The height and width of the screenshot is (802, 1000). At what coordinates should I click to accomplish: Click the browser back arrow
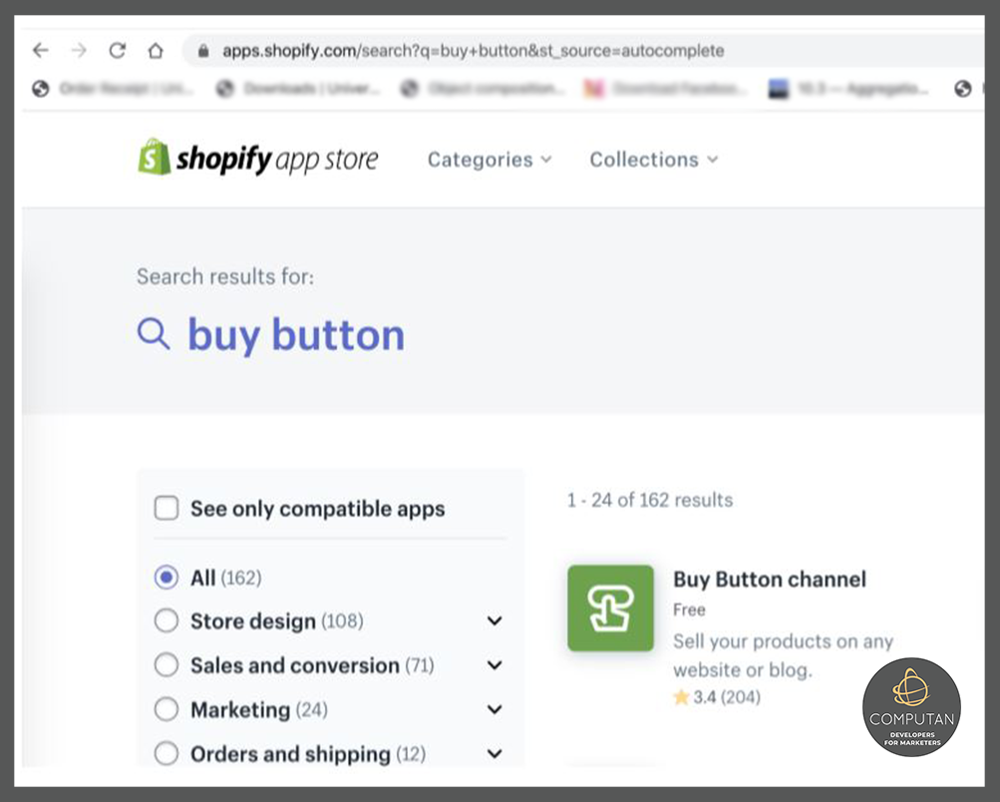tap(39, 50)
